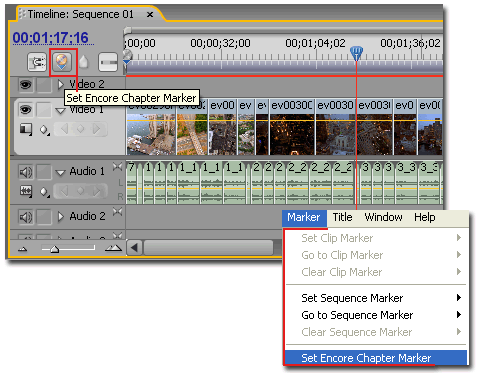479x373 pixels.
Task: Select the first audio clip labeled 7
Action: click(132, 183)
